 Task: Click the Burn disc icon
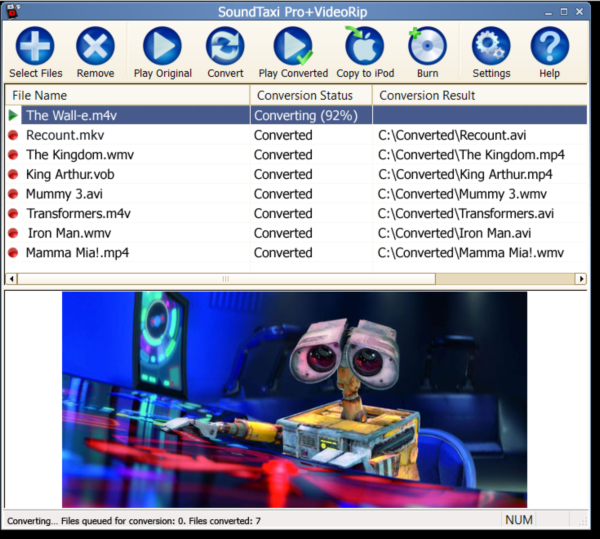[x=427, y=46]
